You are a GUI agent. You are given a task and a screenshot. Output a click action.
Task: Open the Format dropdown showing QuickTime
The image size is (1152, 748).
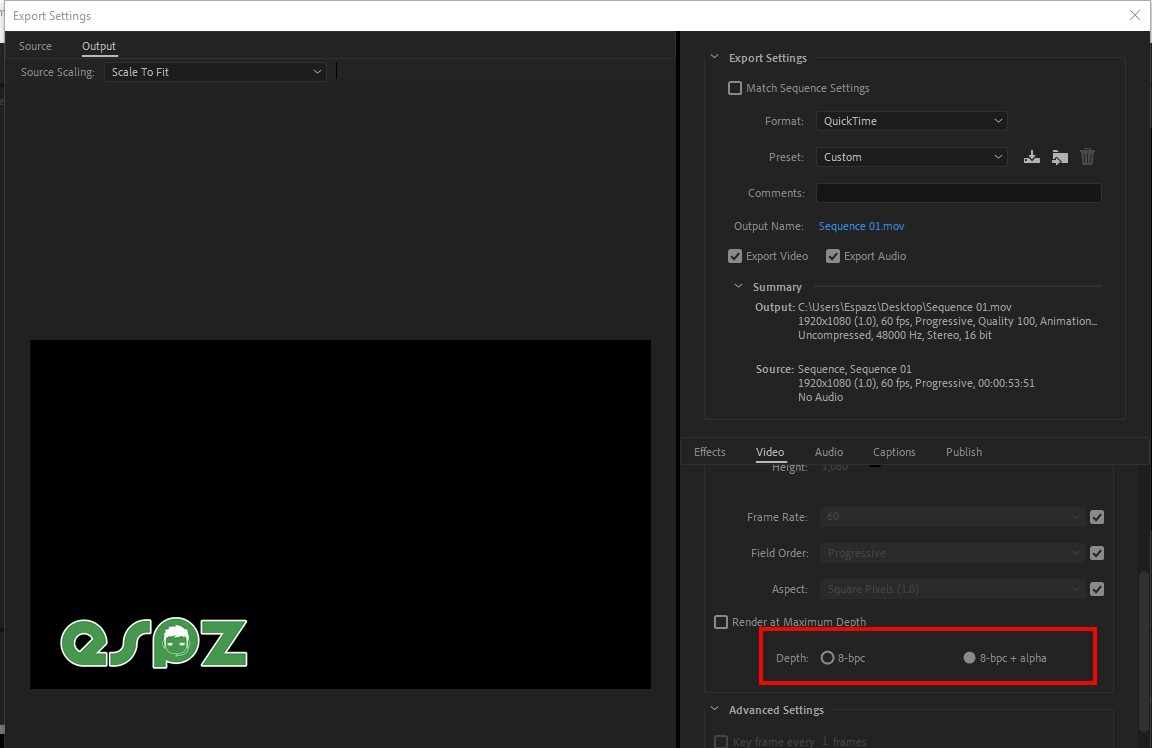coord(911,120)
